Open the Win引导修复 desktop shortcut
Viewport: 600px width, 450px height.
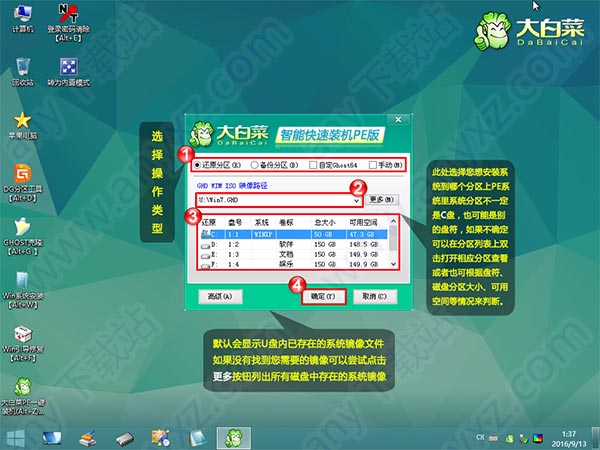pyautogui.click(x=23, y=343)
